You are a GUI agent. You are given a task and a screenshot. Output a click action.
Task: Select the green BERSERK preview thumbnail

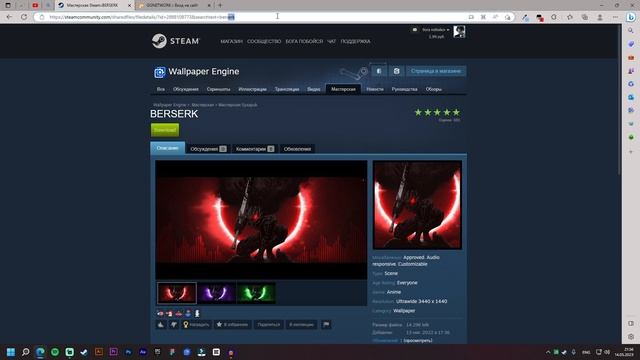(x=256, y=293)
